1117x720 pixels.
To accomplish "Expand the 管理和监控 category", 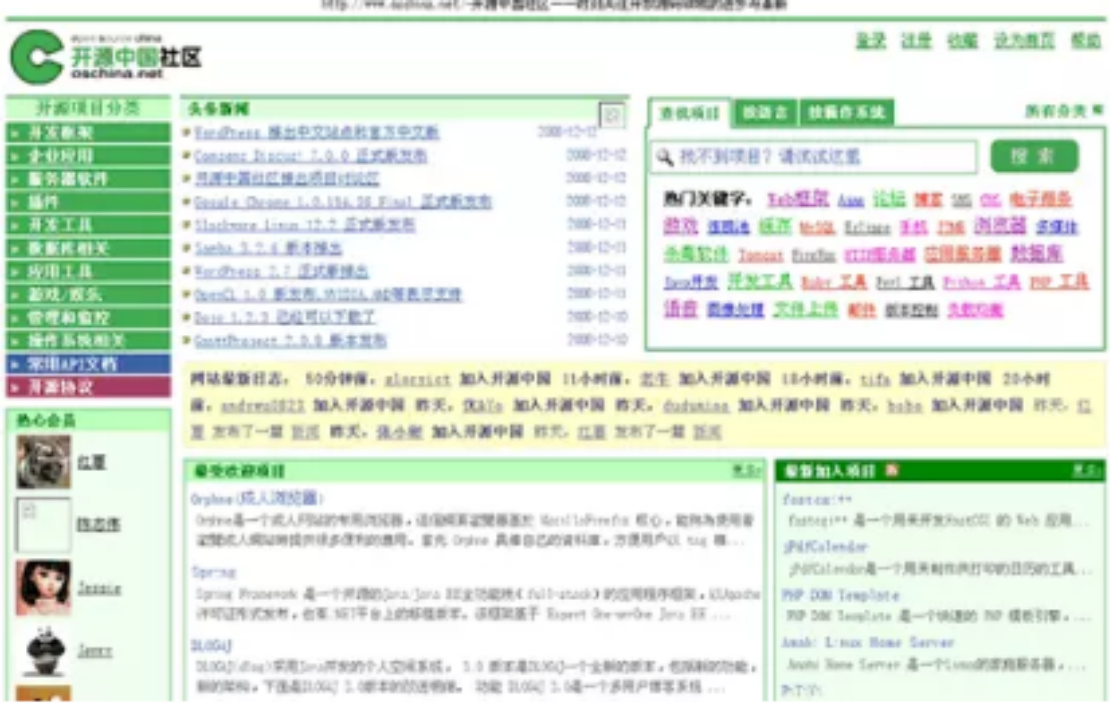I will coord(88,318).
